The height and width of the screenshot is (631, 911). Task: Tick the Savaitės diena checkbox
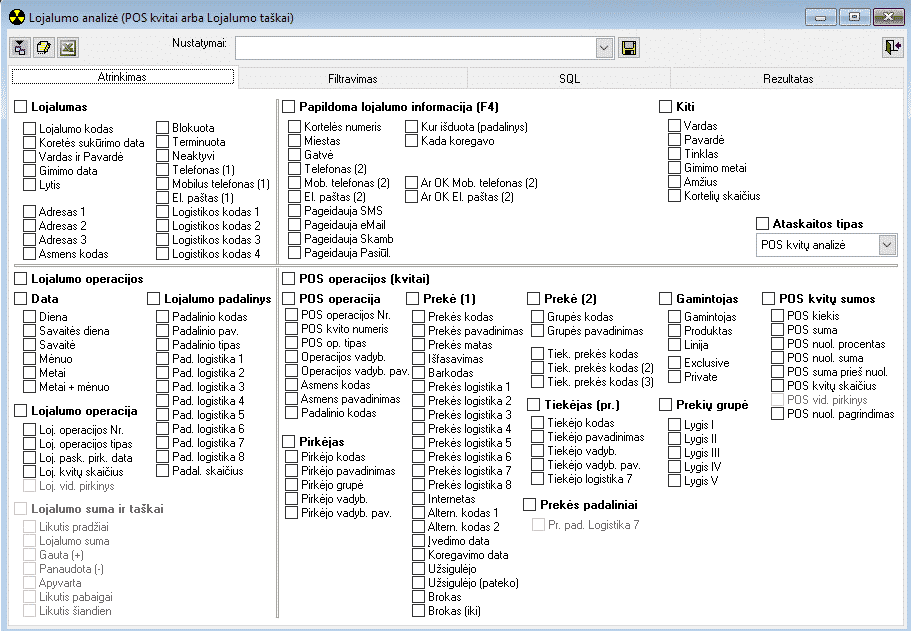point(30,331)
